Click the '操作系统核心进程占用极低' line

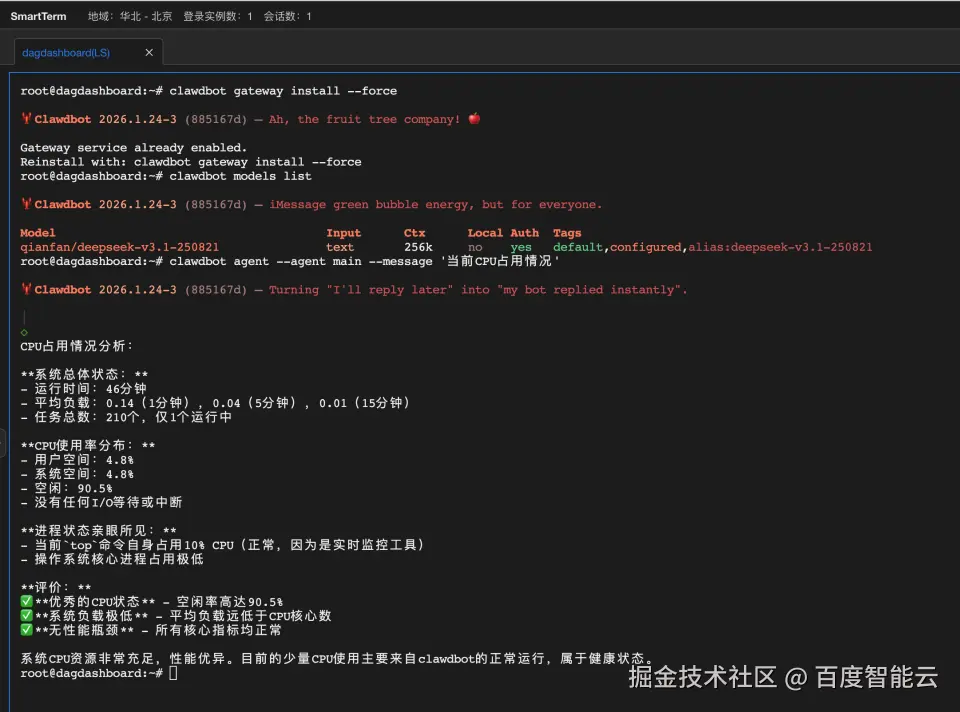[x=112, y=559]
